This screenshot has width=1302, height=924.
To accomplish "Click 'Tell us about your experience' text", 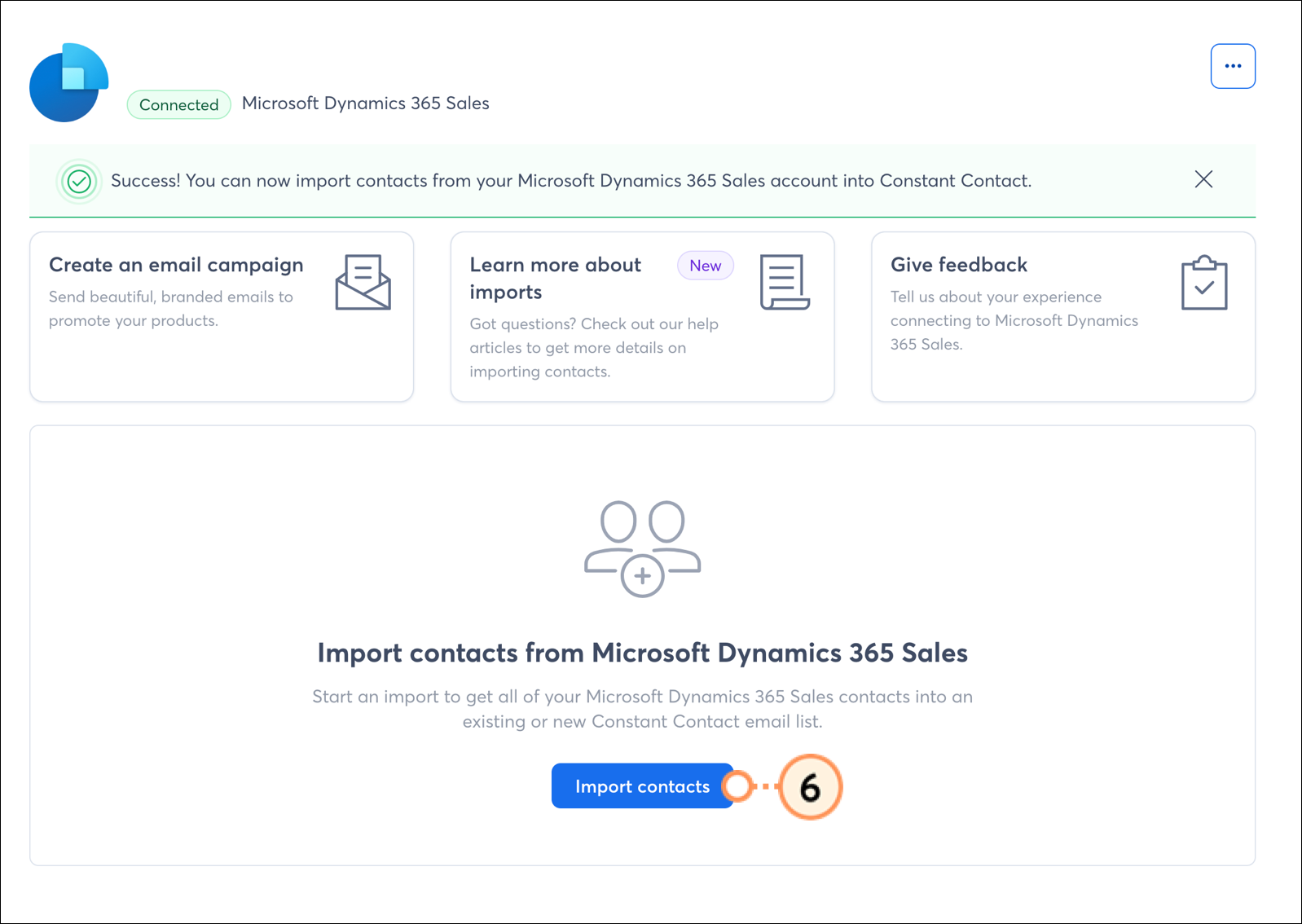I will (x=1014, y=320).
